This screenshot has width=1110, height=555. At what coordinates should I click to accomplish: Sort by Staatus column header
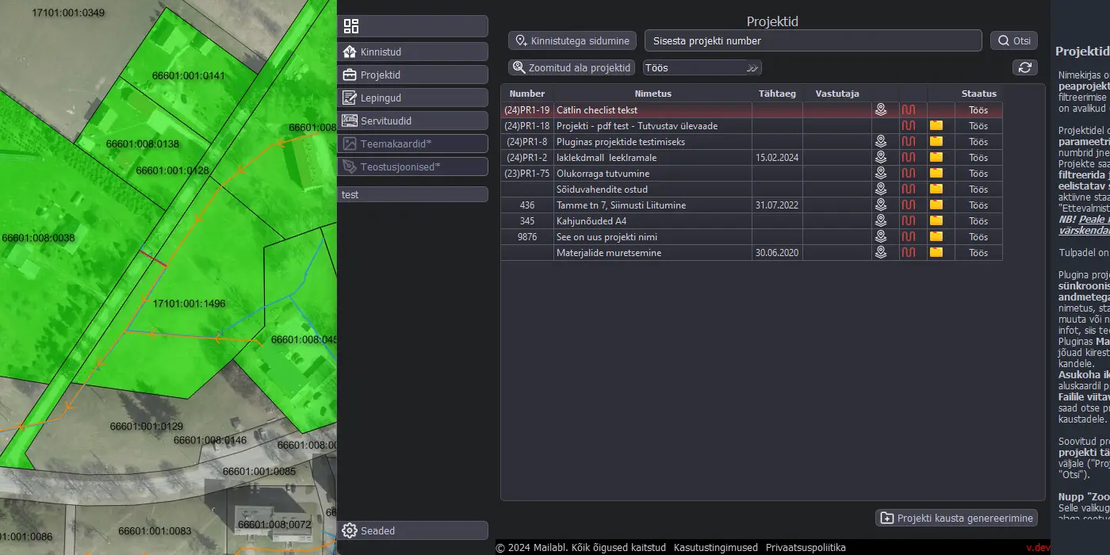[x=979, y=93]
